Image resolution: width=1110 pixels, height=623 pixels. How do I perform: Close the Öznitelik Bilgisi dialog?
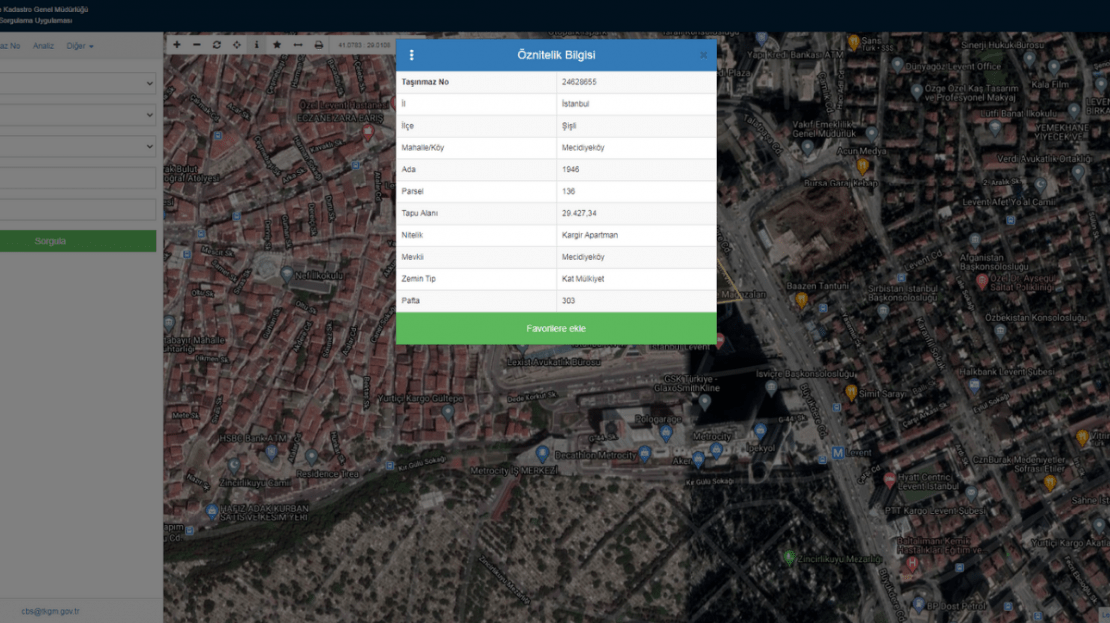coord(703,55)
